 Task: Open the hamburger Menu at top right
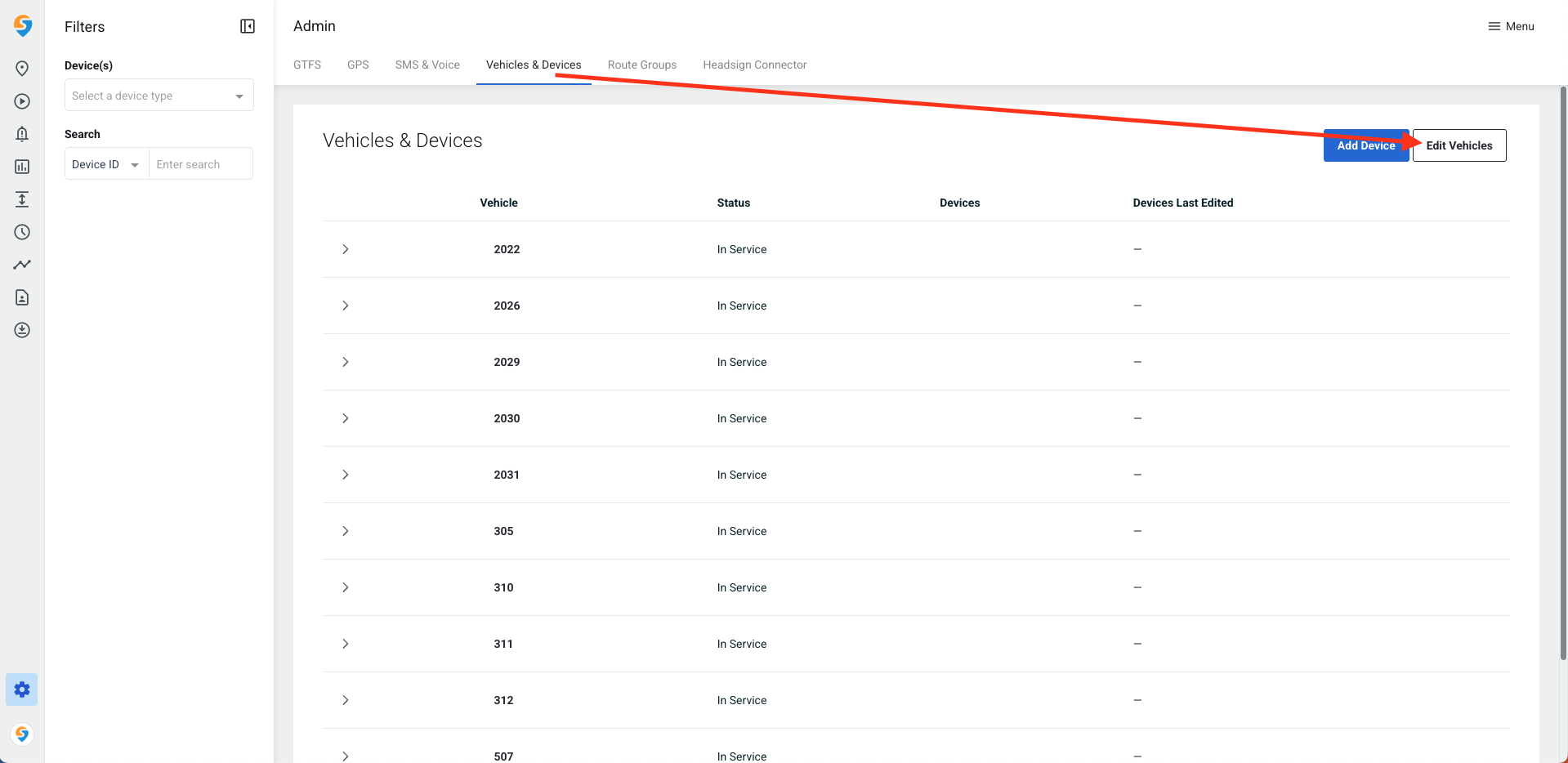pos(1511,26)
